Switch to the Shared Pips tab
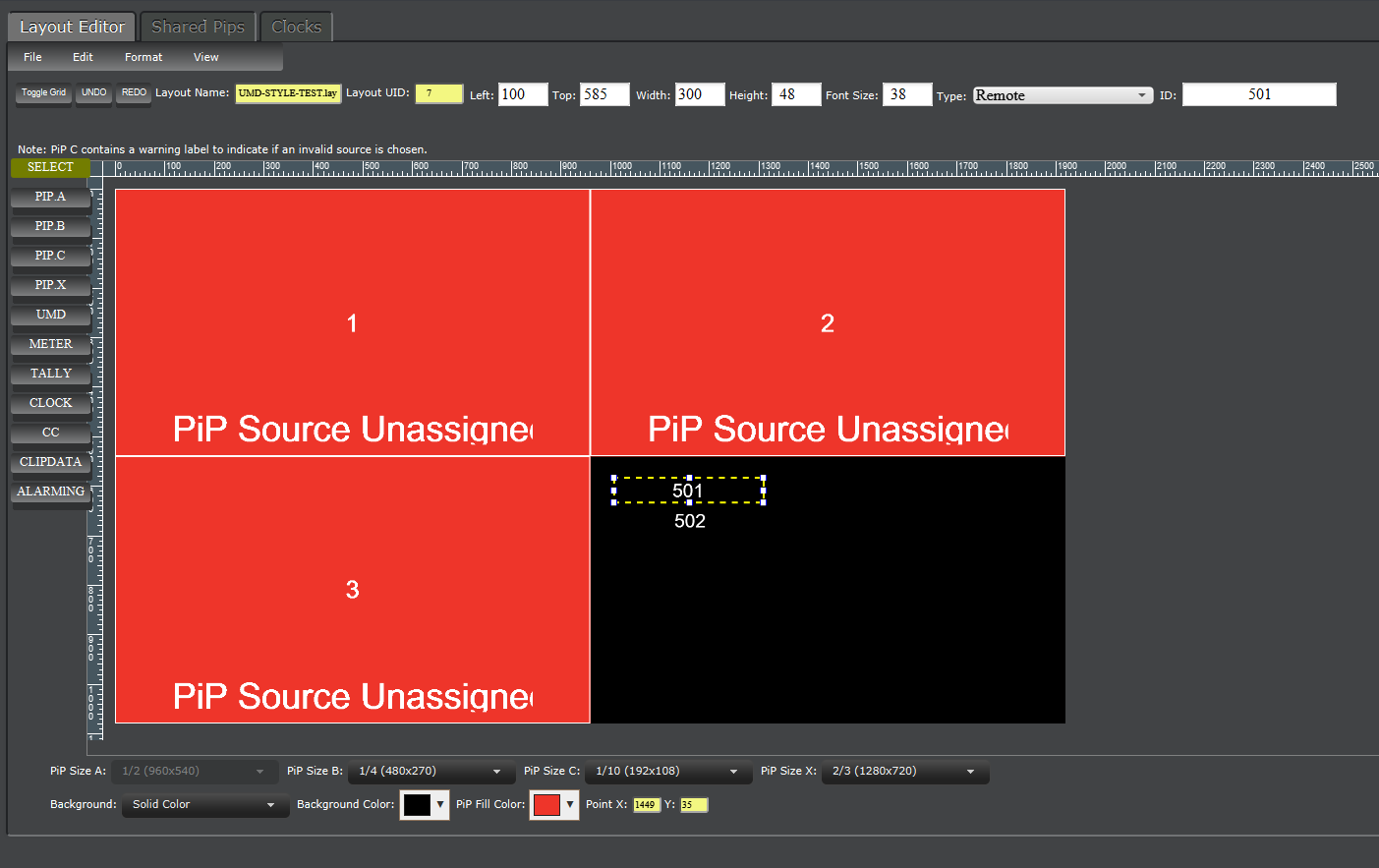The width and height of the screenshot is (1379, 868). pos(198,27)
